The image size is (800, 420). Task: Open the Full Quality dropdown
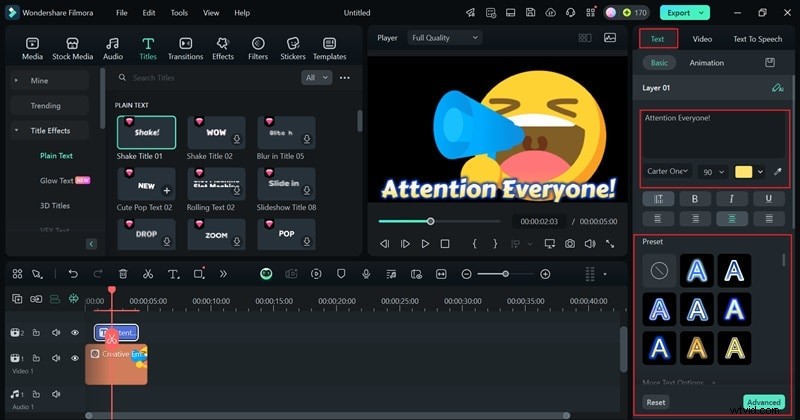pyautogui.click(x=445, y=38)
